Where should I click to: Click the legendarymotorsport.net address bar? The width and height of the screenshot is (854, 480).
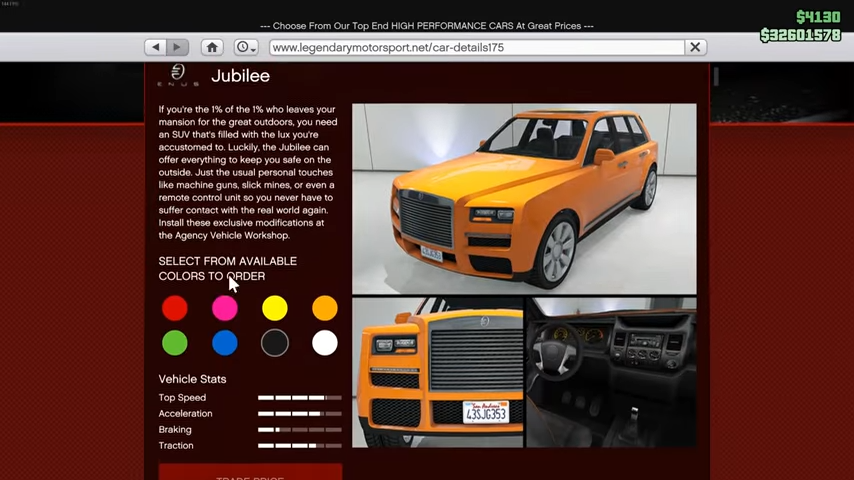pyautogui.click(x=477, y=47)
